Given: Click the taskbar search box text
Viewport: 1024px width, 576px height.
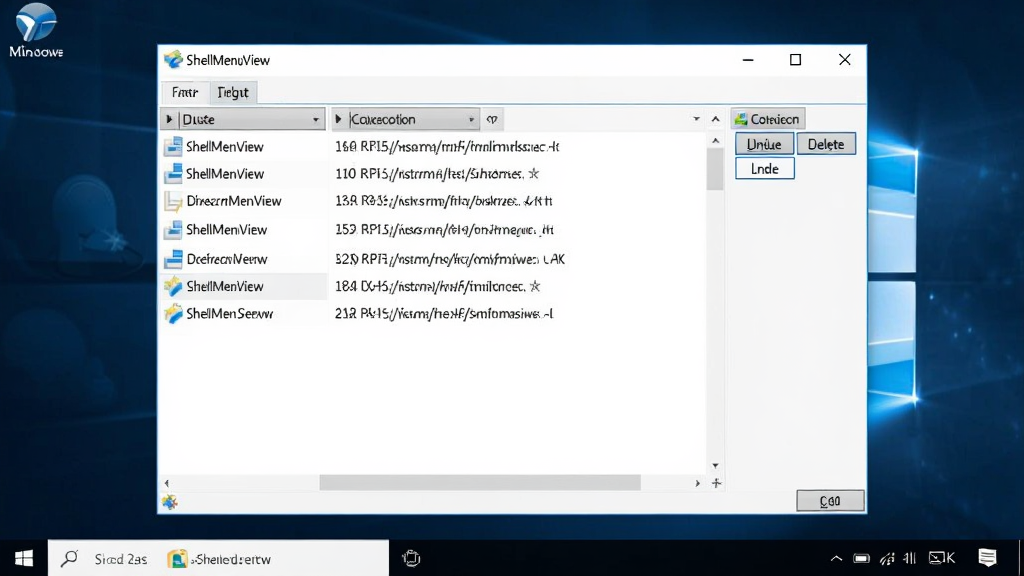Looking at the screenshot, I should (x=121, y=559).
